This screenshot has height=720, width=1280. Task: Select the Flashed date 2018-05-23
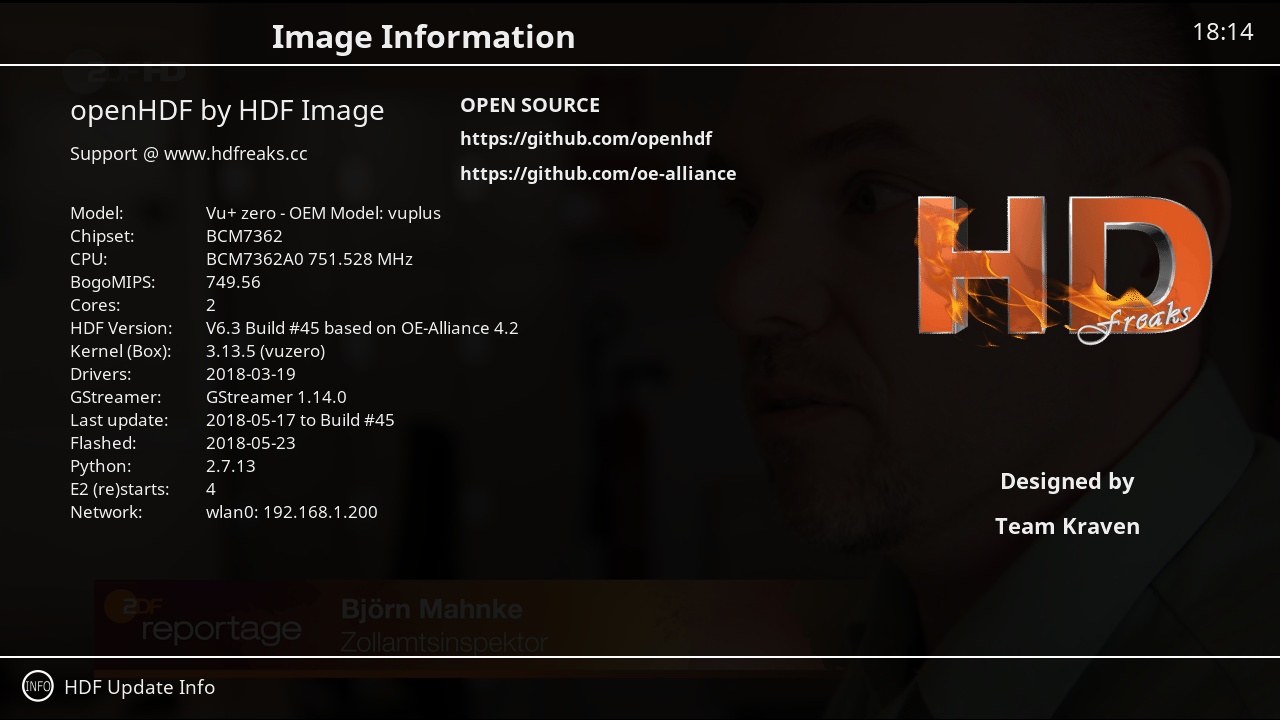(x=251, y=443)
